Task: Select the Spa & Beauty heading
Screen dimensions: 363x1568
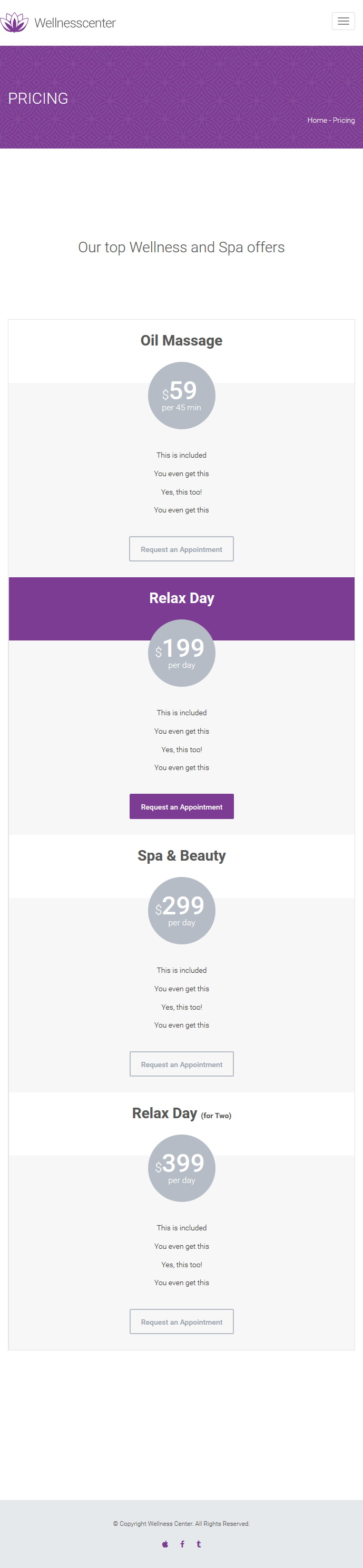Action: (181, 855)
